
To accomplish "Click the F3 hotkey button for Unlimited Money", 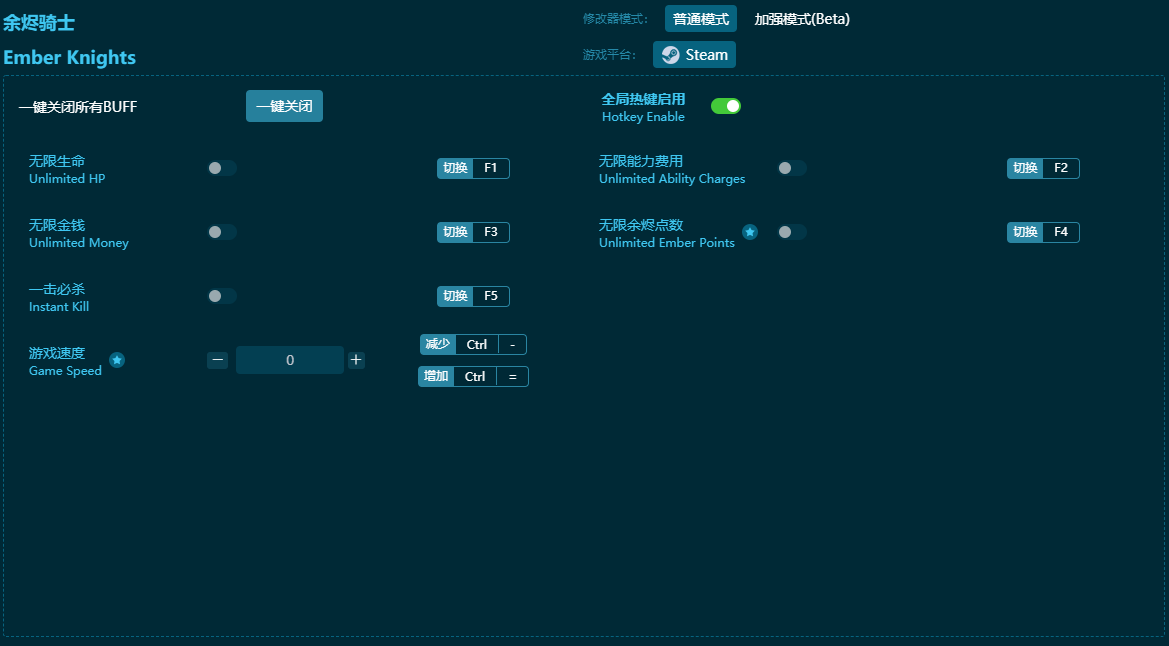I will [x=490, y=232].
